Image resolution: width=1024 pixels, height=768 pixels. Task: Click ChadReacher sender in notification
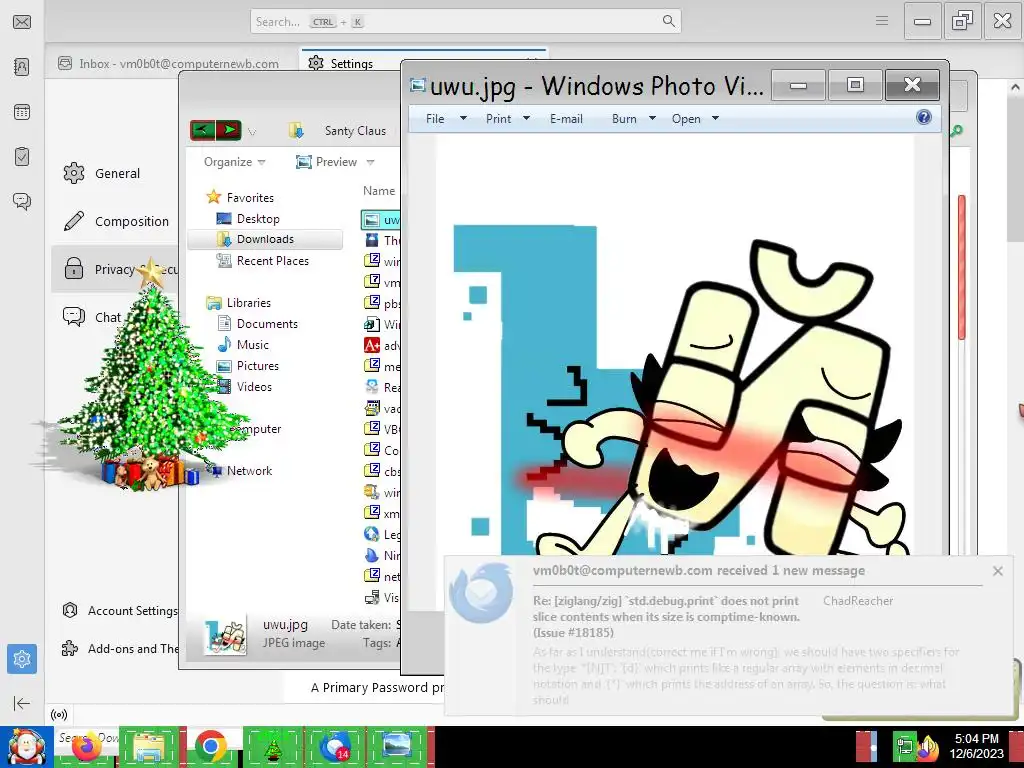pos(858,601)
